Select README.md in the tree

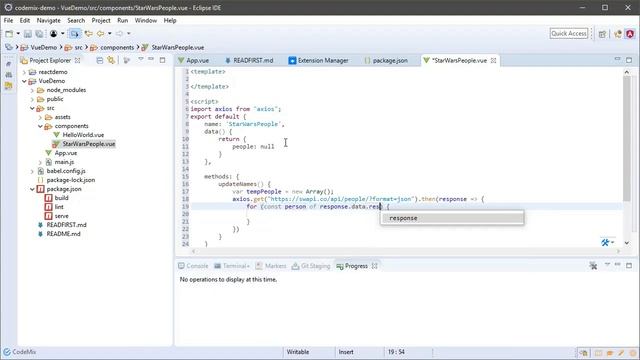(63, 234)
